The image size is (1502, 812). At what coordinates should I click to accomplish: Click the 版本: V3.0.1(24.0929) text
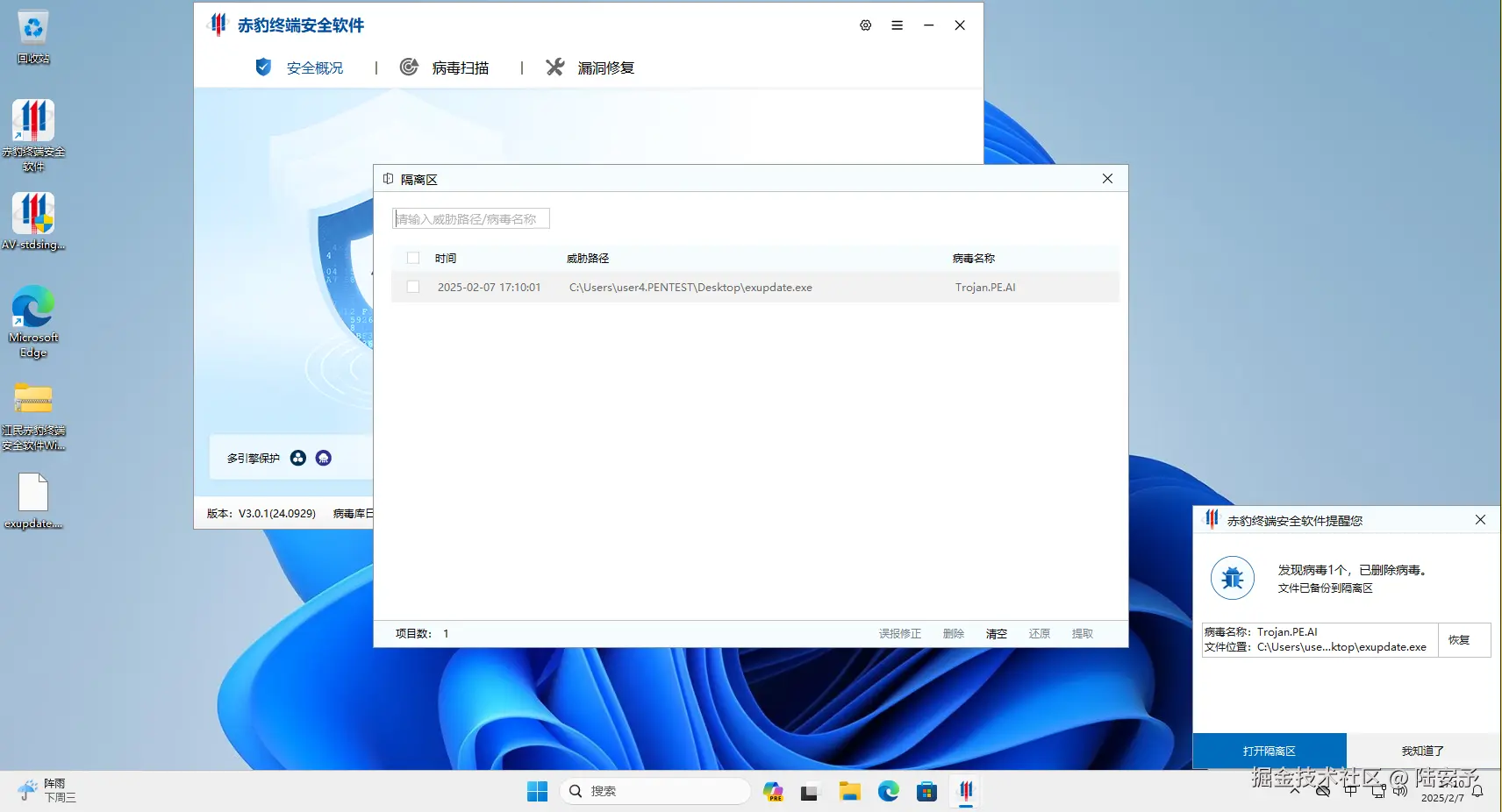point(261,514)
